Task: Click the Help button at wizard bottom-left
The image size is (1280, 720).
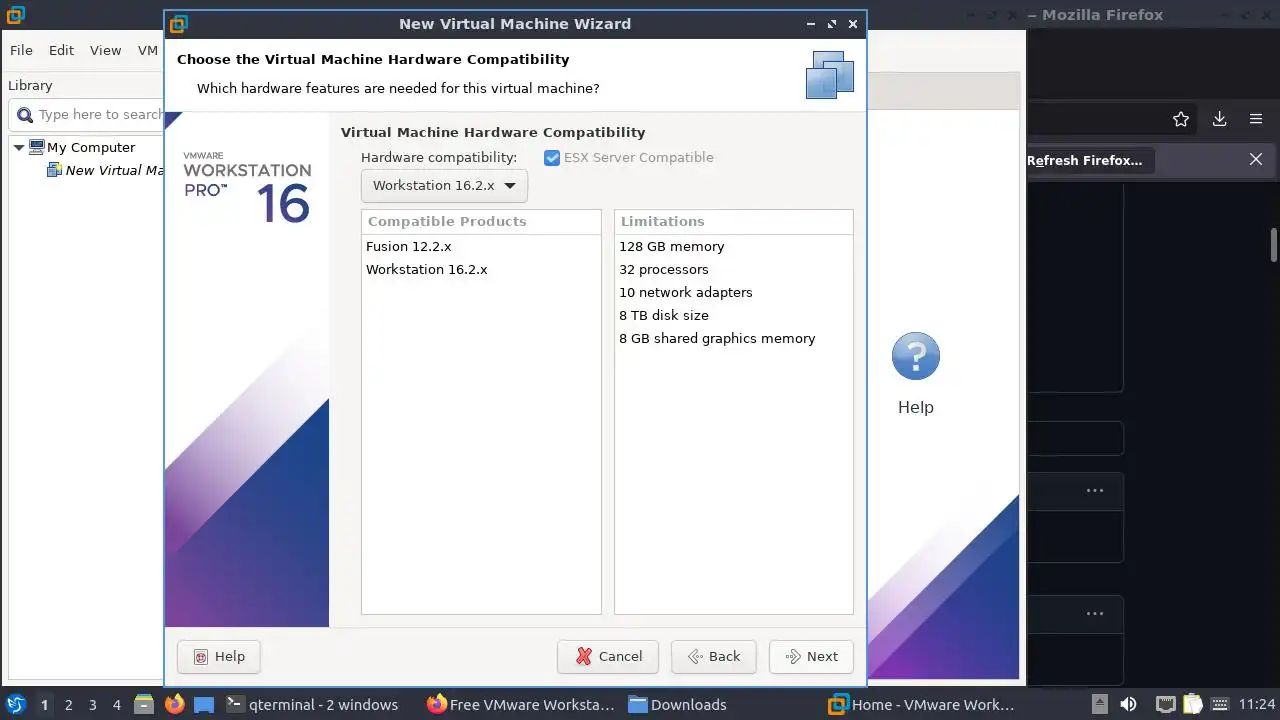Action: [218, 657]
